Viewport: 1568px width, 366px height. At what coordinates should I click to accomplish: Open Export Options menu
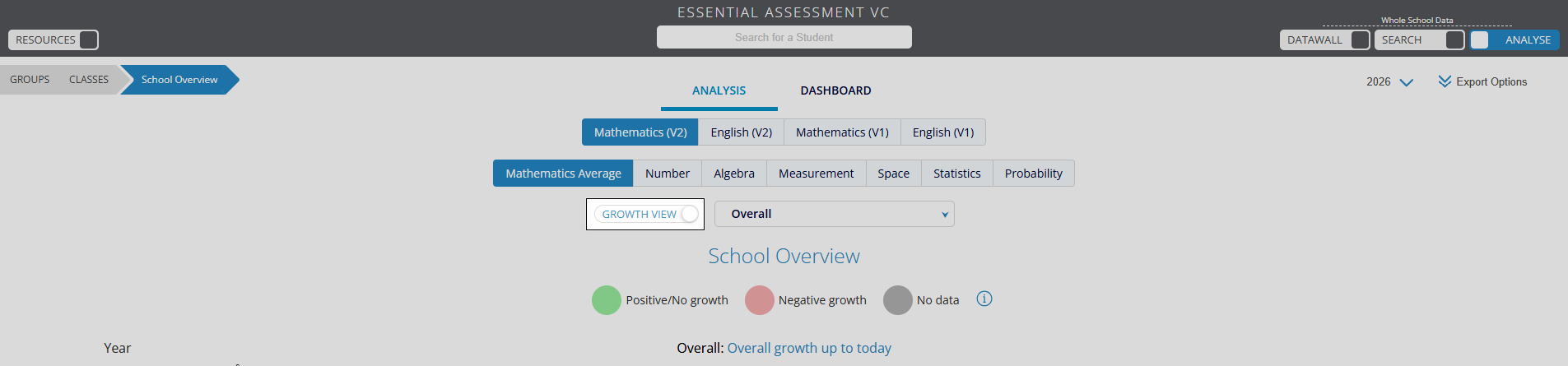1482,81
